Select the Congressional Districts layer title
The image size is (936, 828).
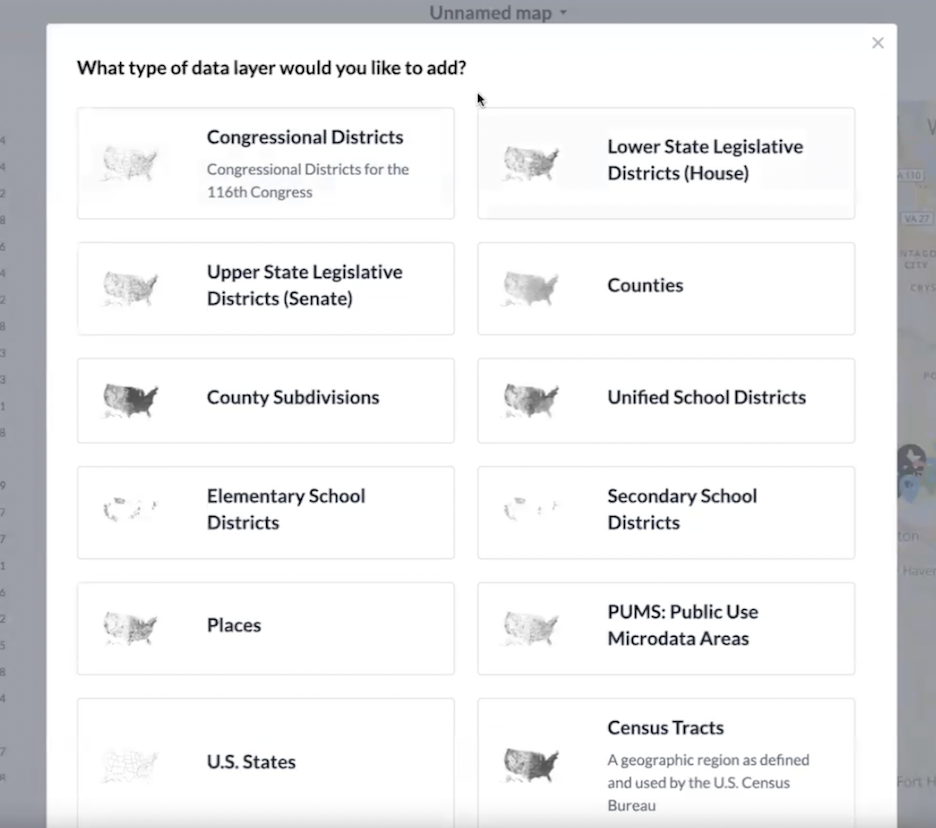(305, 137)
